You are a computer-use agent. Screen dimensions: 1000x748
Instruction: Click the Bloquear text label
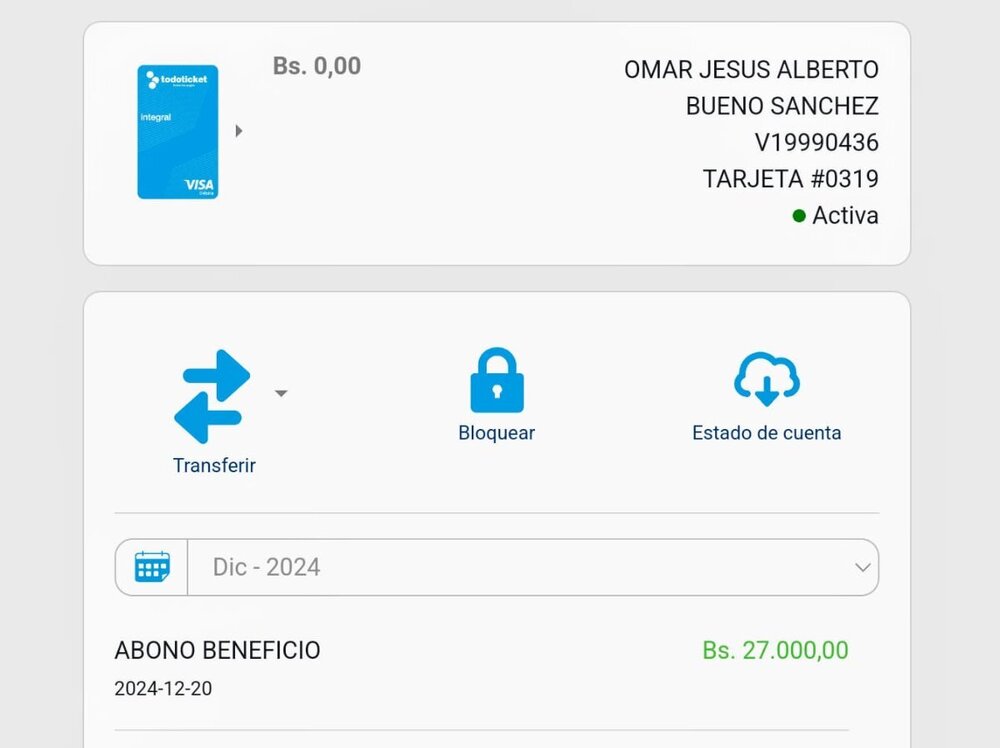[496, 433]
